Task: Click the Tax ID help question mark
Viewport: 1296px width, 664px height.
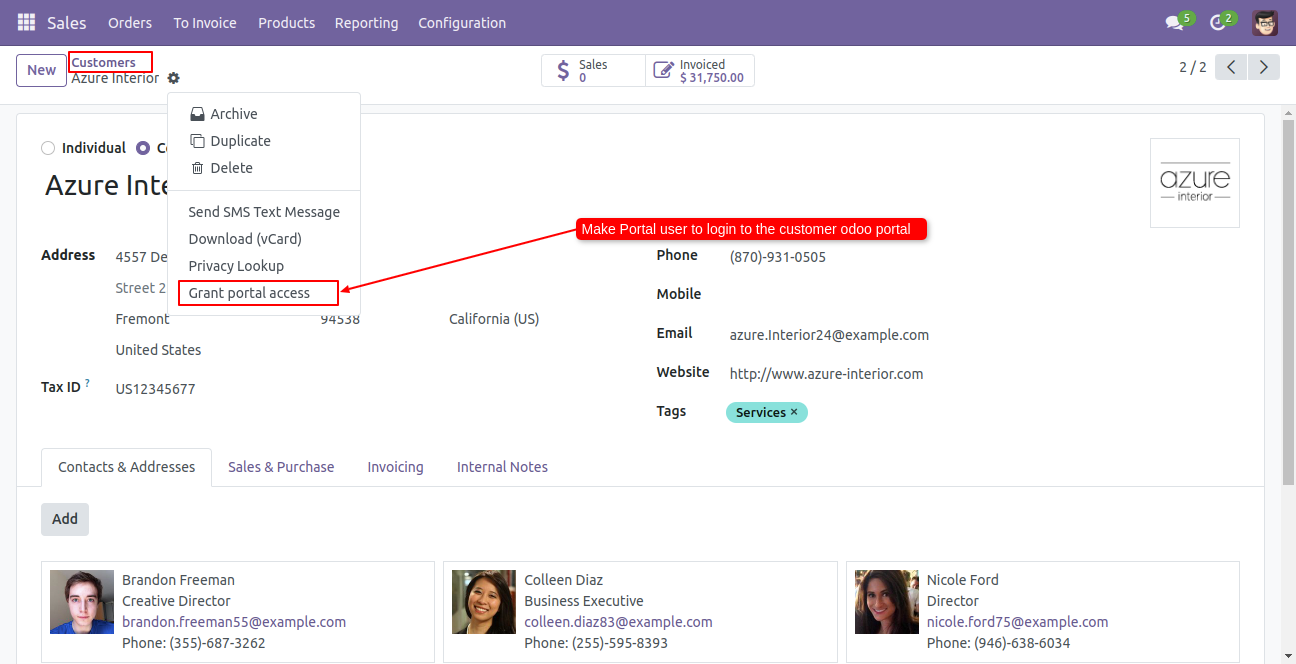Action: click(87, 383)
